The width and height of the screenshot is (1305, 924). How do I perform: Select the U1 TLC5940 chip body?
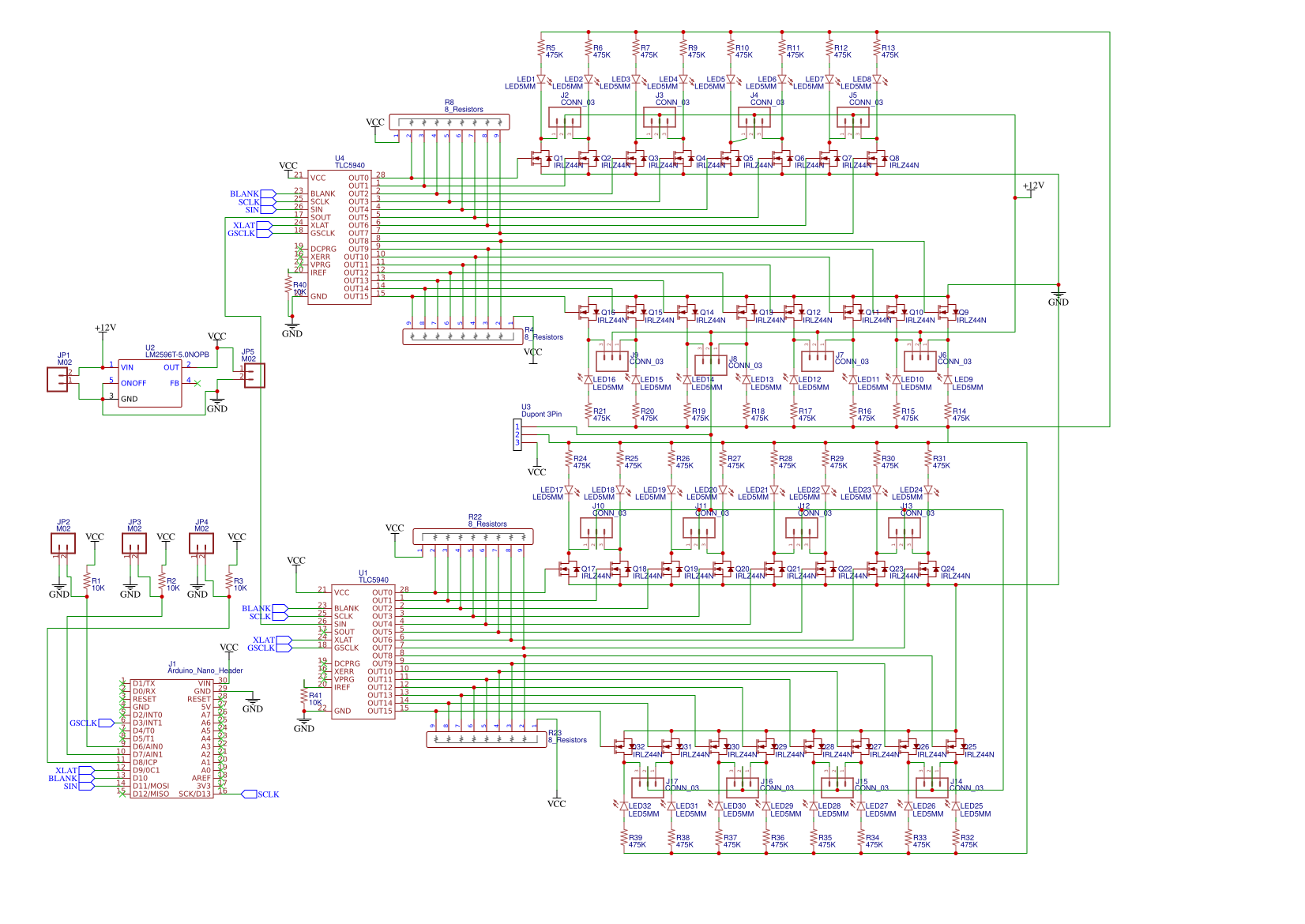click(x=363, y=652)
